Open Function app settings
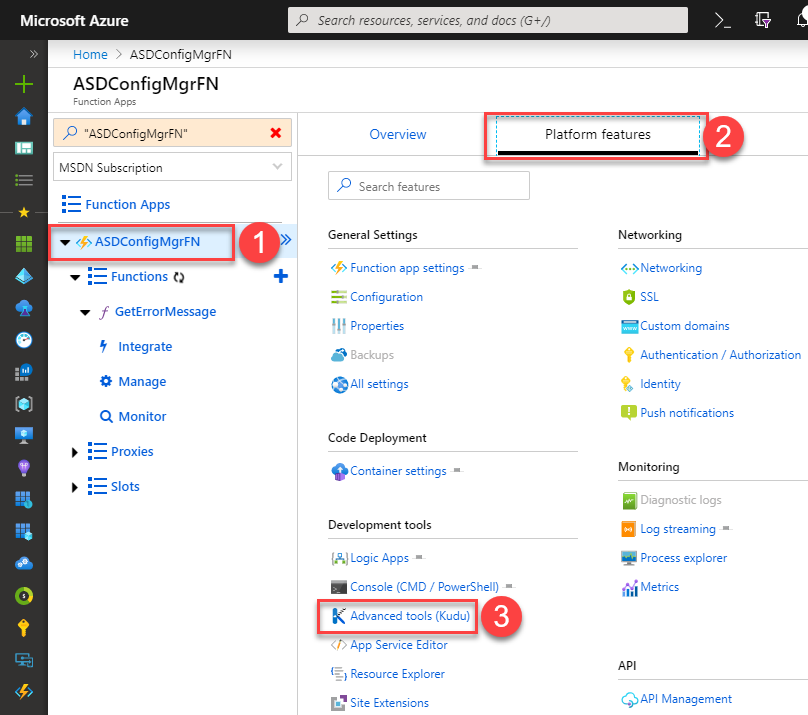Image resolution: width=808 pixels, height=715 pixels. click(x=407, y=268)
